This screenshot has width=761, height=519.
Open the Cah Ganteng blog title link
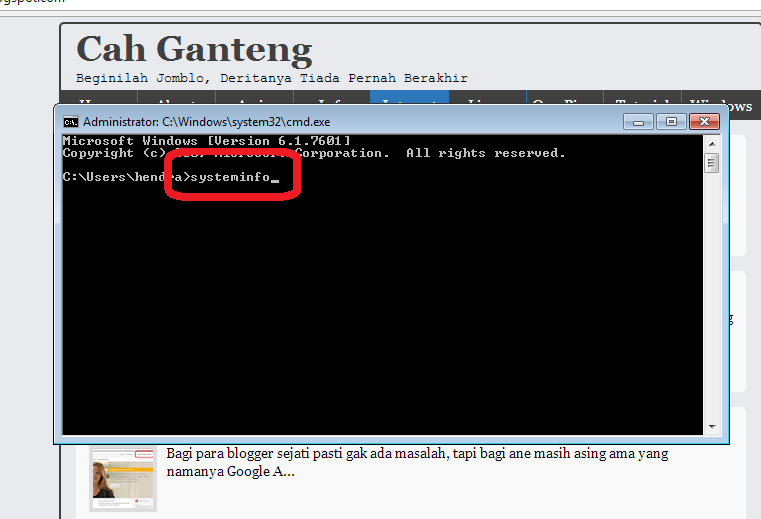click(194, 50)
